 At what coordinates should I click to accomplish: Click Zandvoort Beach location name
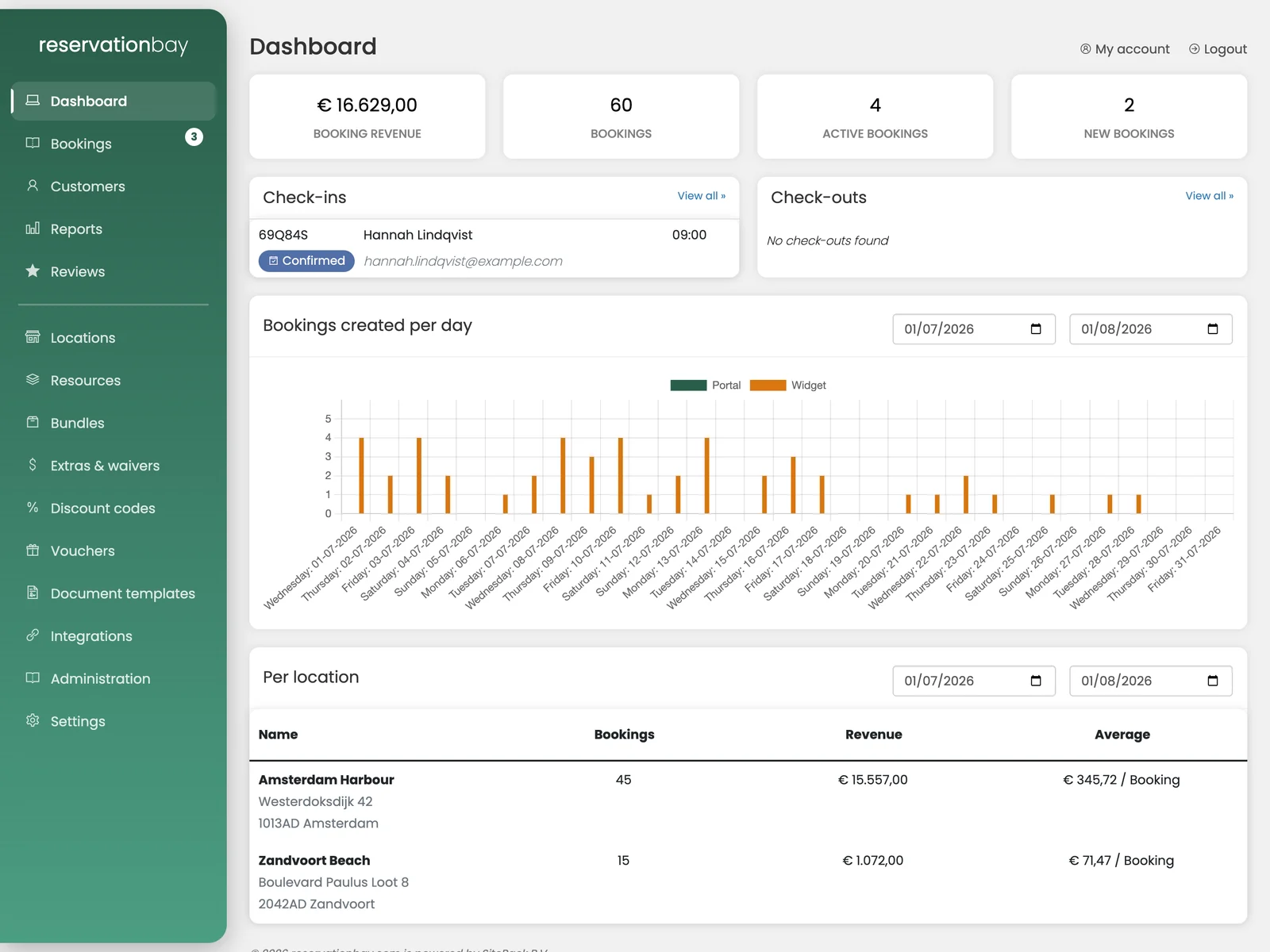click(x=314, y=861)
